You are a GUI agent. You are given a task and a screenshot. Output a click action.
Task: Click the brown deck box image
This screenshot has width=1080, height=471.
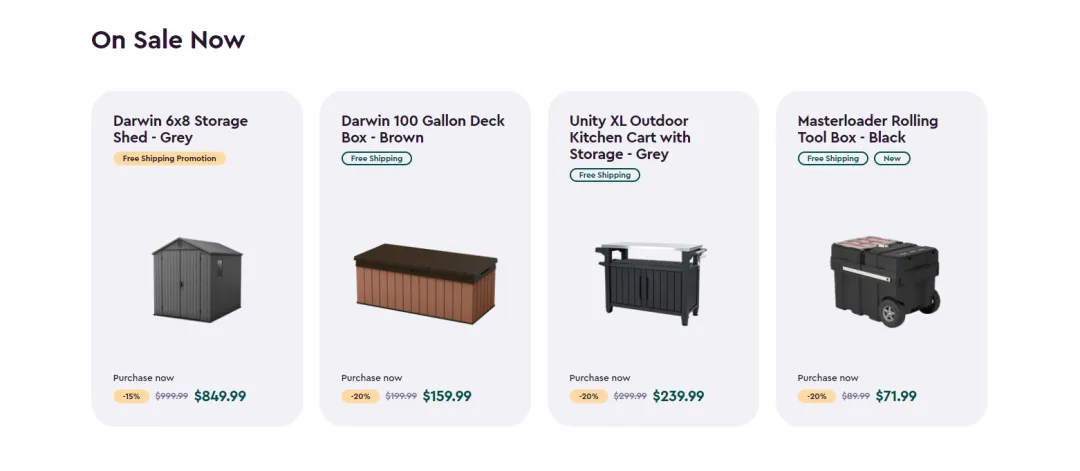[425, 284]
